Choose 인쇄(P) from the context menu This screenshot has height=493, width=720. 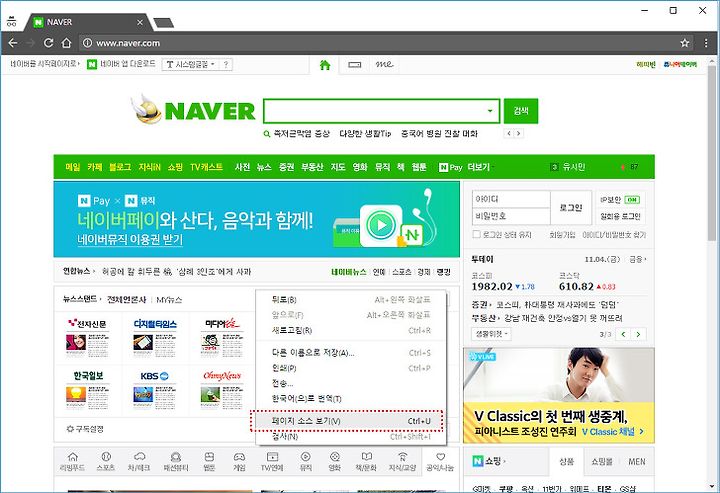click(x=351, y=368)
